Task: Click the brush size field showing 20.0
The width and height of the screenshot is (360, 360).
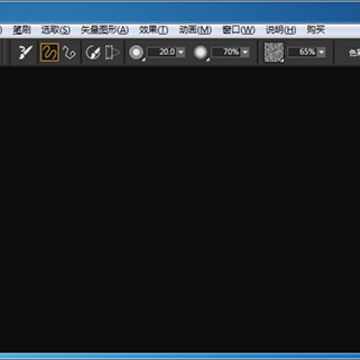Action: 162,52
